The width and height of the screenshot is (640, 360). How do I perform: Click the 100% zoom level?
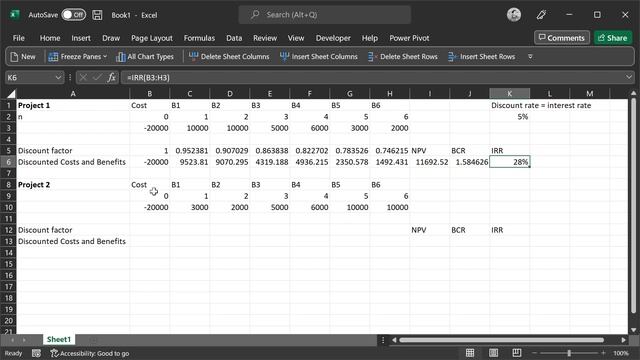[621, 353]
